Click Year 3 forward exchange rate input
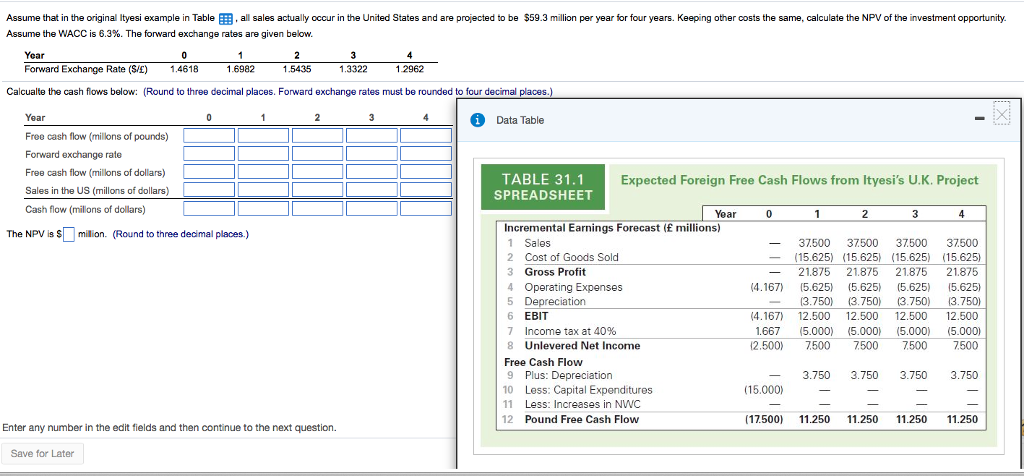 click(372, 154)
